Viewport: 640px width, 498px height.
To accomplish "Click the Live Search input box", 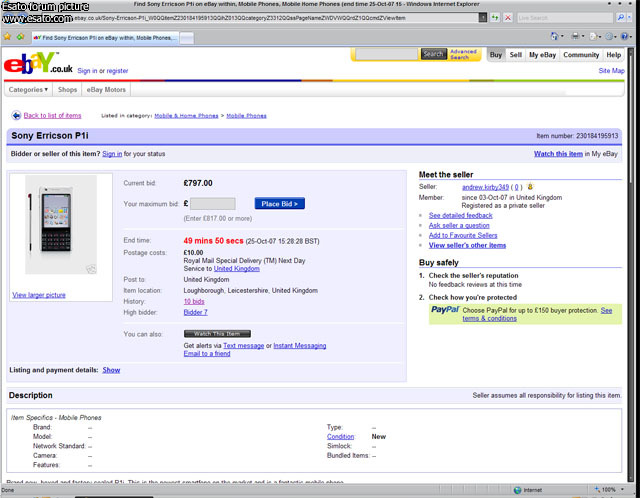I will click(x=565, y=18).
